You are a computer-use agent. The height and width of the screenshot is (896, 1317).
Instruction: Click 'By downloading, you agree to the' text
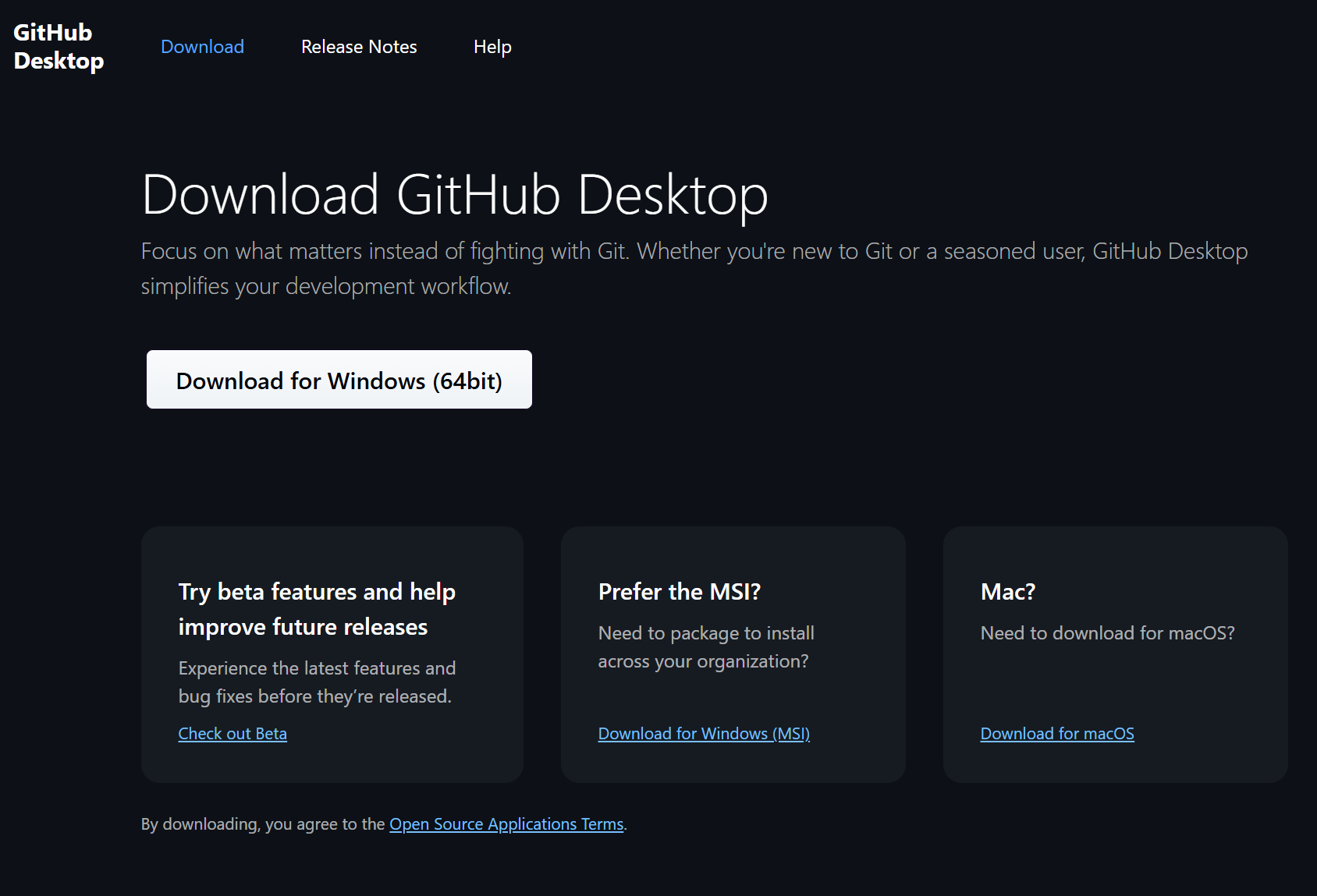tap(263, 824)
